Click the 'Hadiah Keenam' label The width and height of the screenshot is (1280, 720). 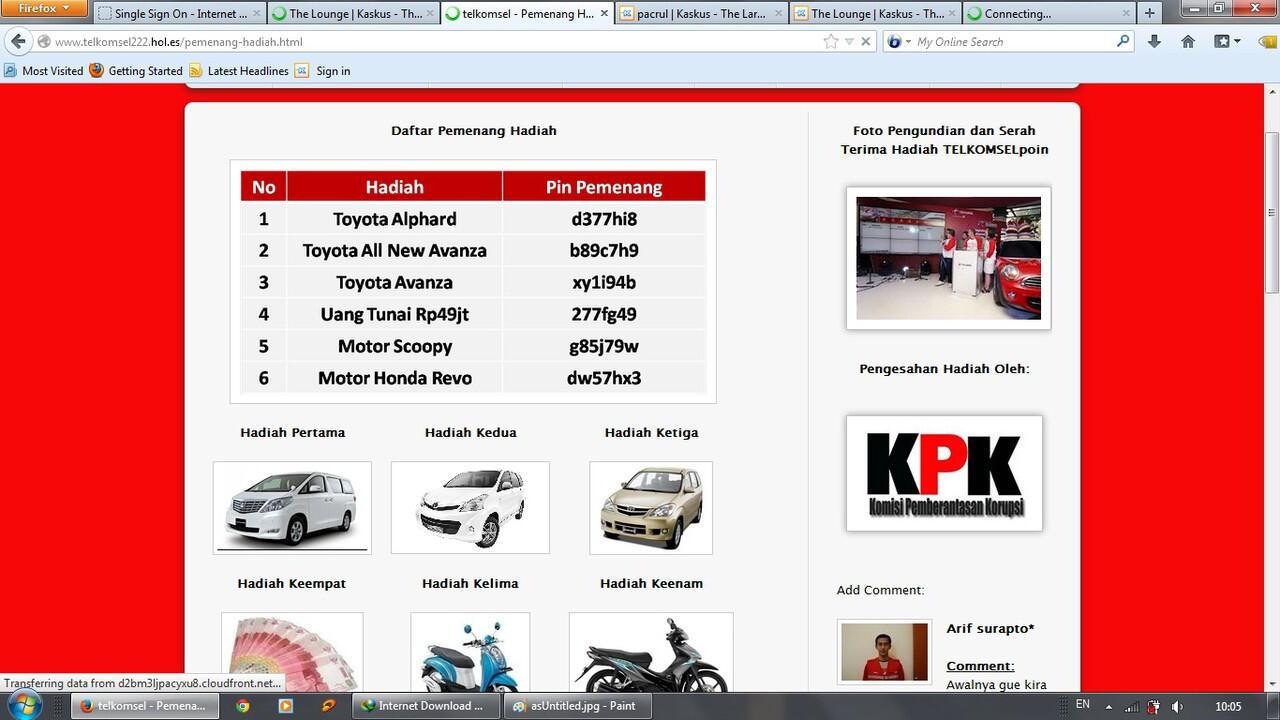point(652,584)
